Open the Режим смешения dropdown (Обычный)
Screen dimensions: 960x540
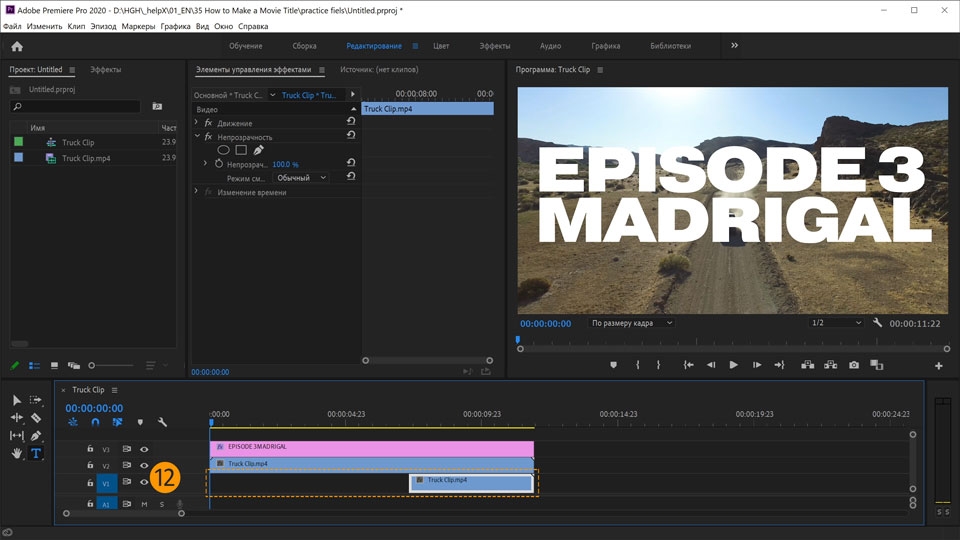click(302, 178)
